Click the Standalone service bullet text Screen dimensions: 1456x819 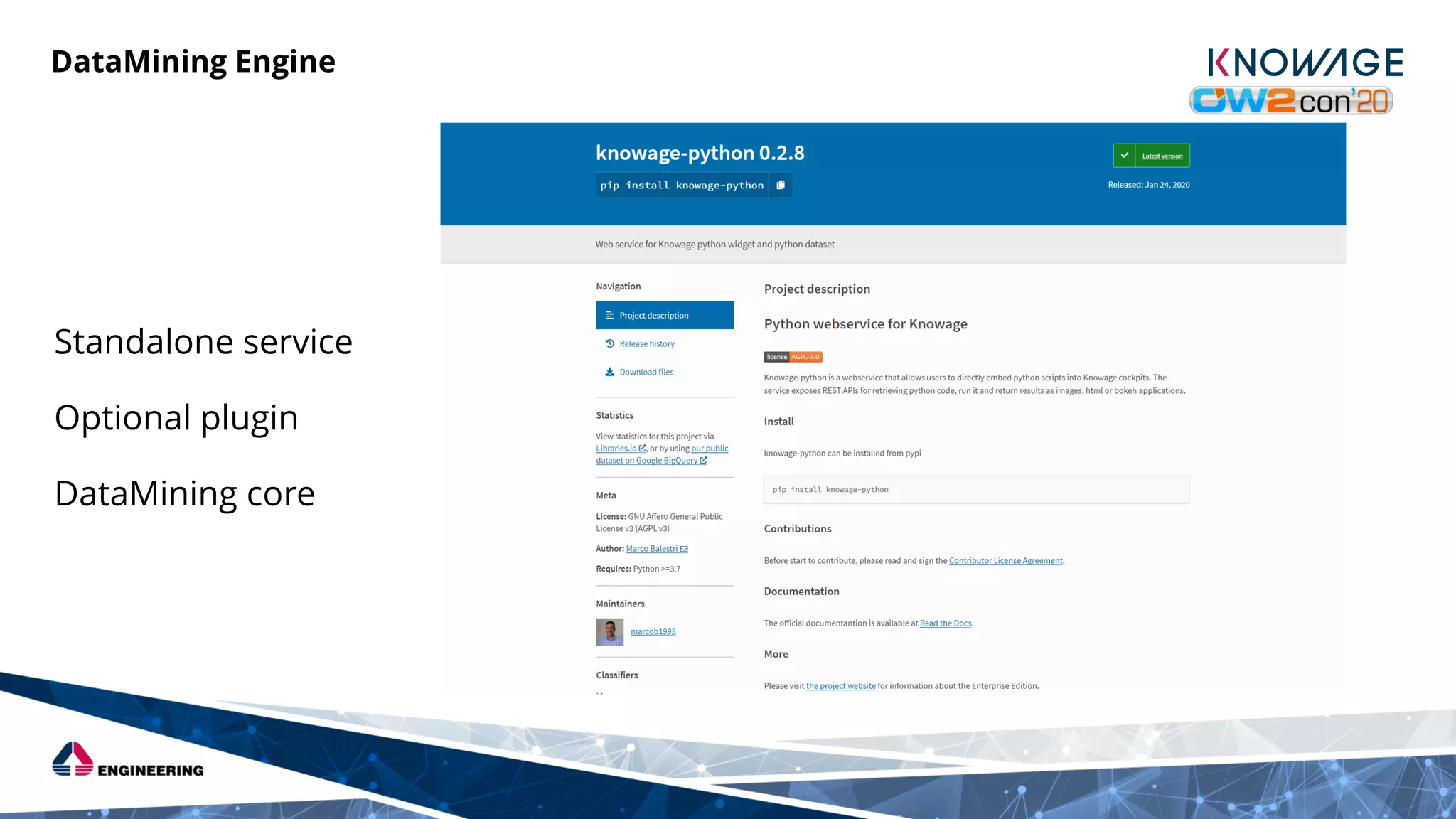click(203, 342)
